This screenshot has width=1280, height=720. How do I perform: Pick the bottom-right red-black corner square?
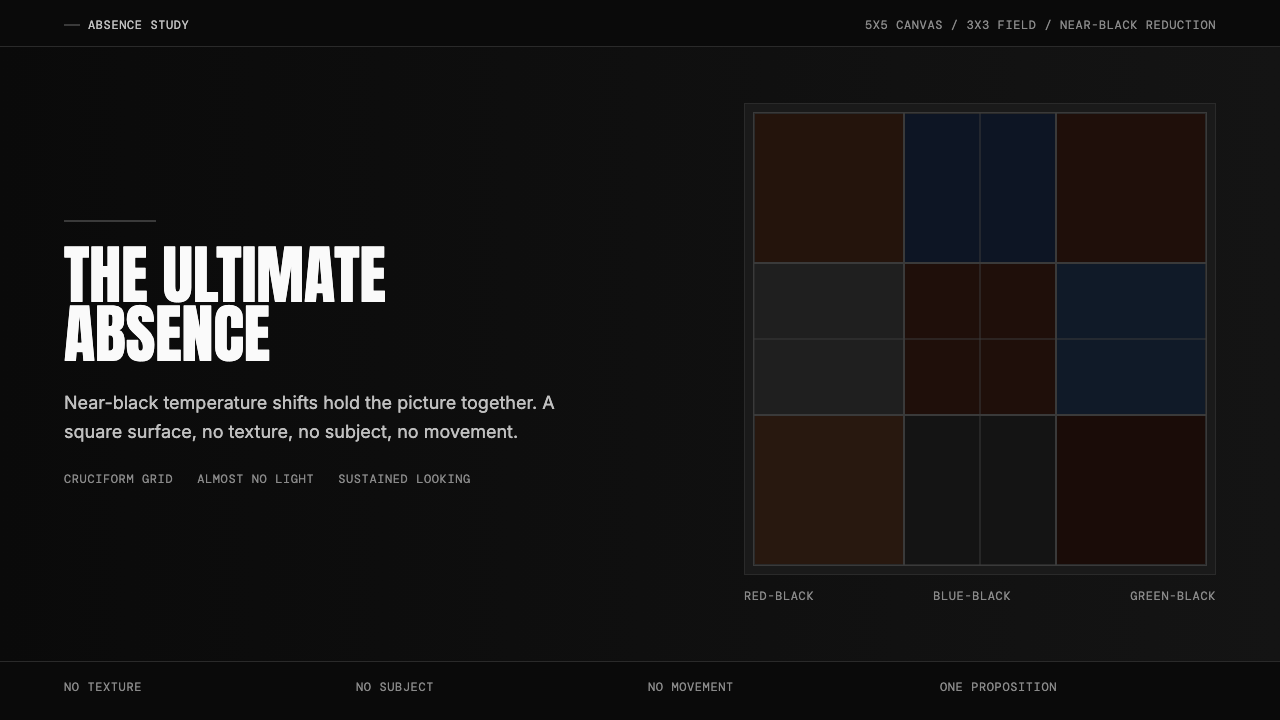pos(1131,490)
